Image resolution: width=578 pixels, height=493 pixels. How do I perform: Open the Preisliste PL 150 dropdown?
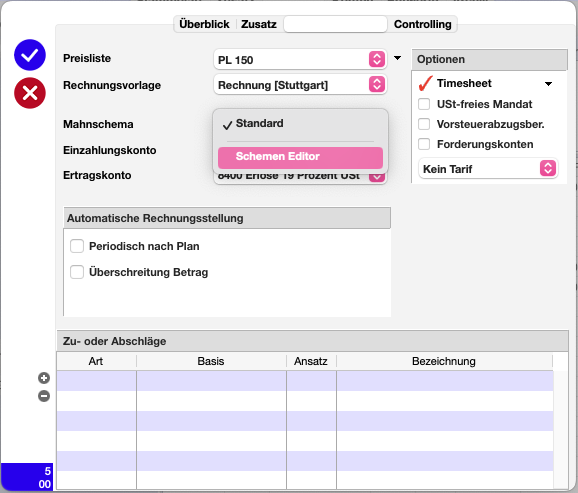click(300, 59)
